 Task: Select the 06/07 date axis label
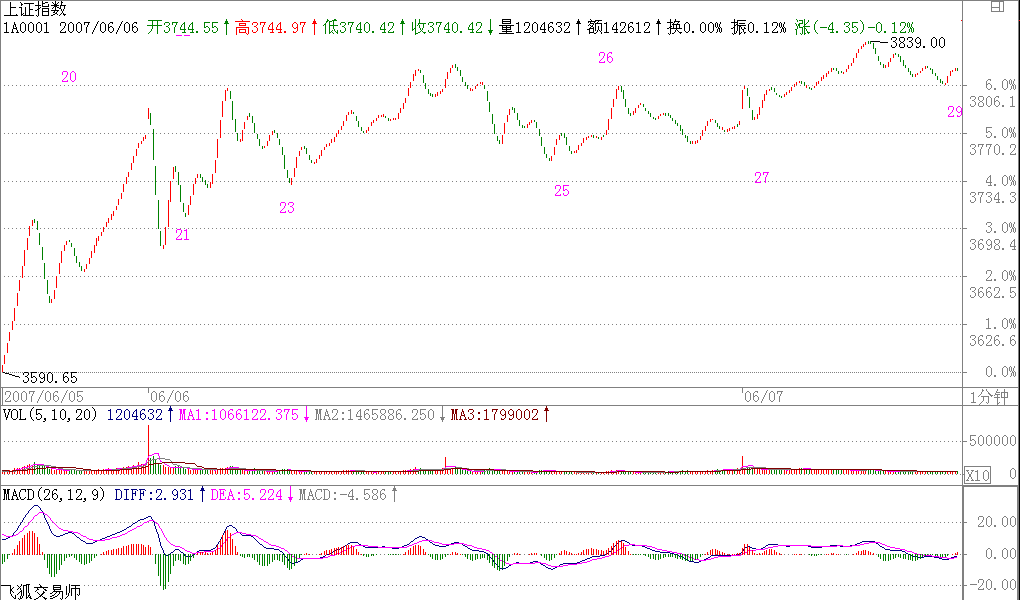pos(760,395)
